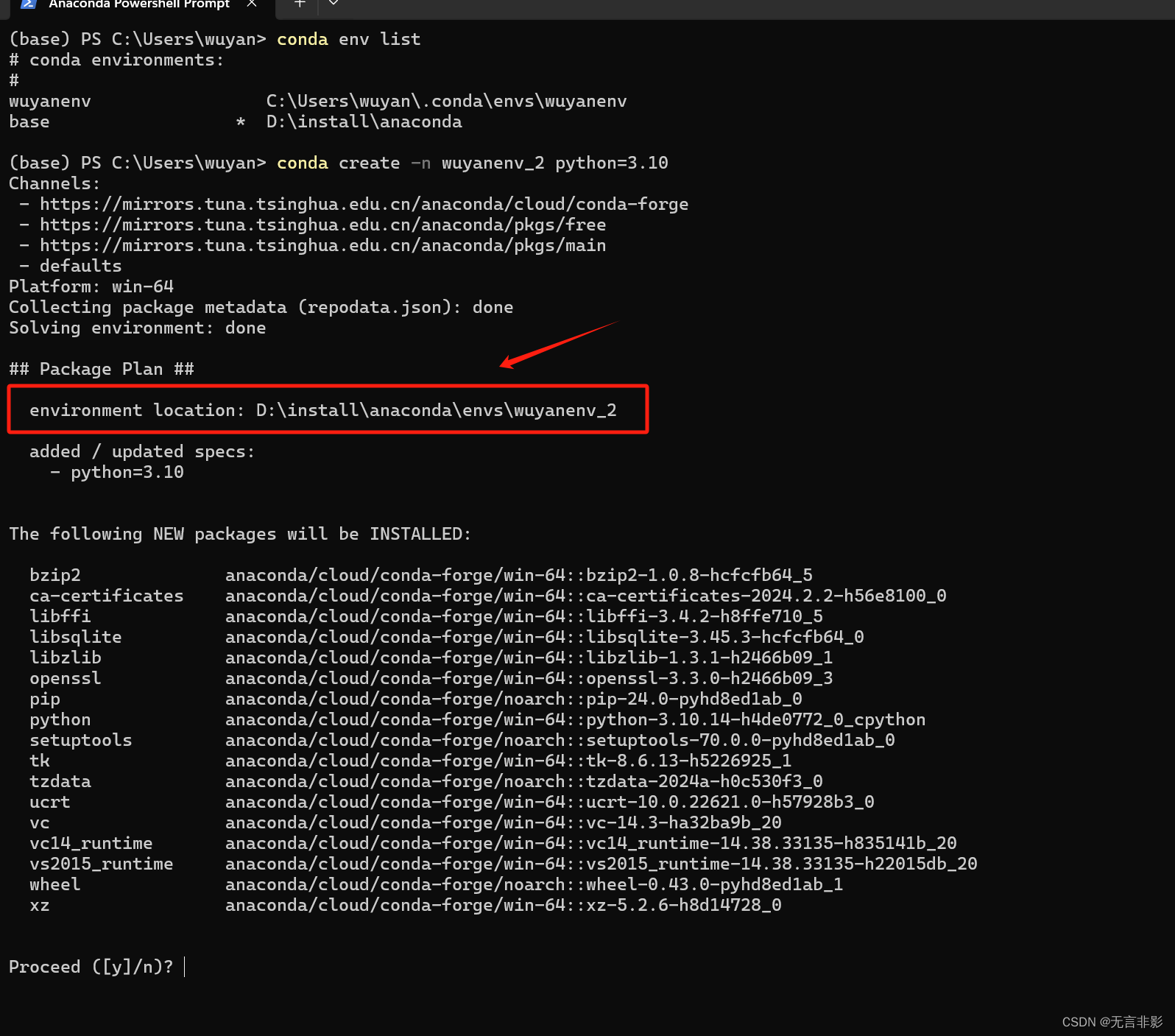Open a new terminal tab
This screenshot has height=1036, width=1175.
[x=300, y=4]
